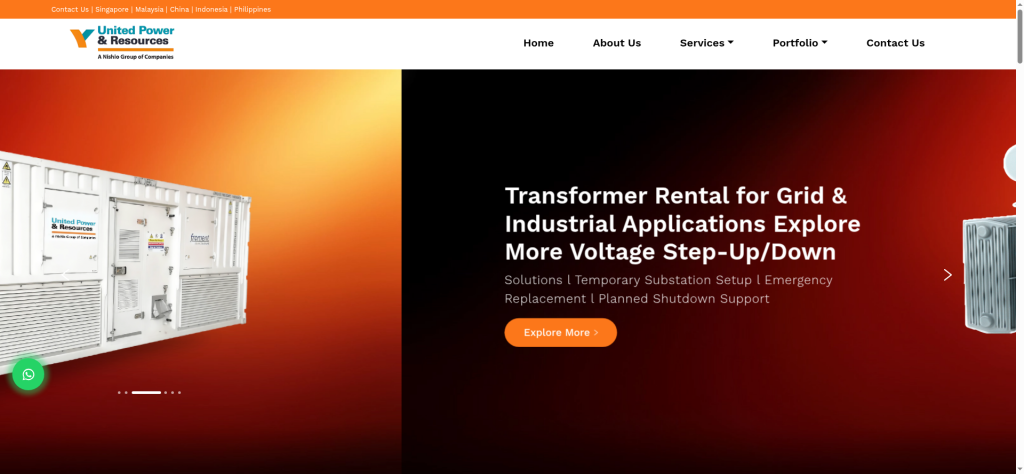Select the Philippines link in the top bar
Screen dimensions: 1024x474
pyautogui.click(x=252, y=9)
